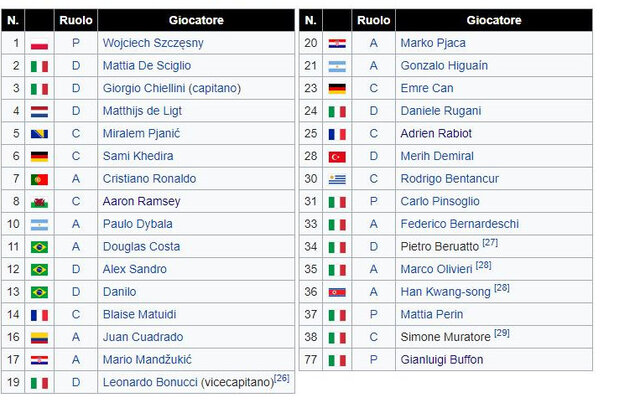Click the North Korean flag by Han Kwang-song
This screenshot has width=640, height=408.
click(337, 292)
